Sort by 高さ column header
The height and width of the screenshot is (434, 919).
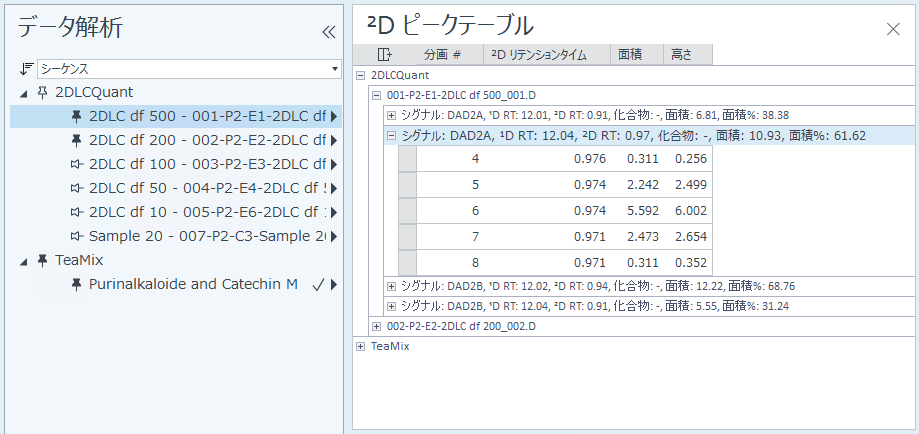point(688,55)
